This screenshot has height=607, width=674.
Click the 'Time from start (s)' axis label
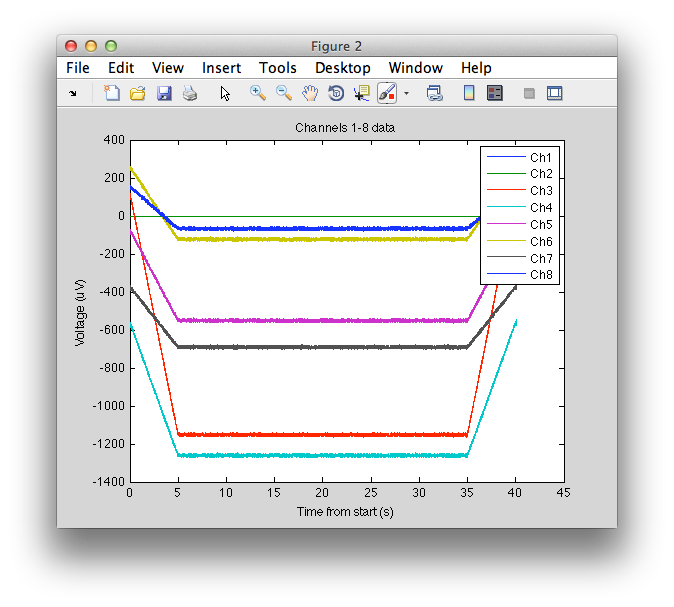click(x=345, y=512)
